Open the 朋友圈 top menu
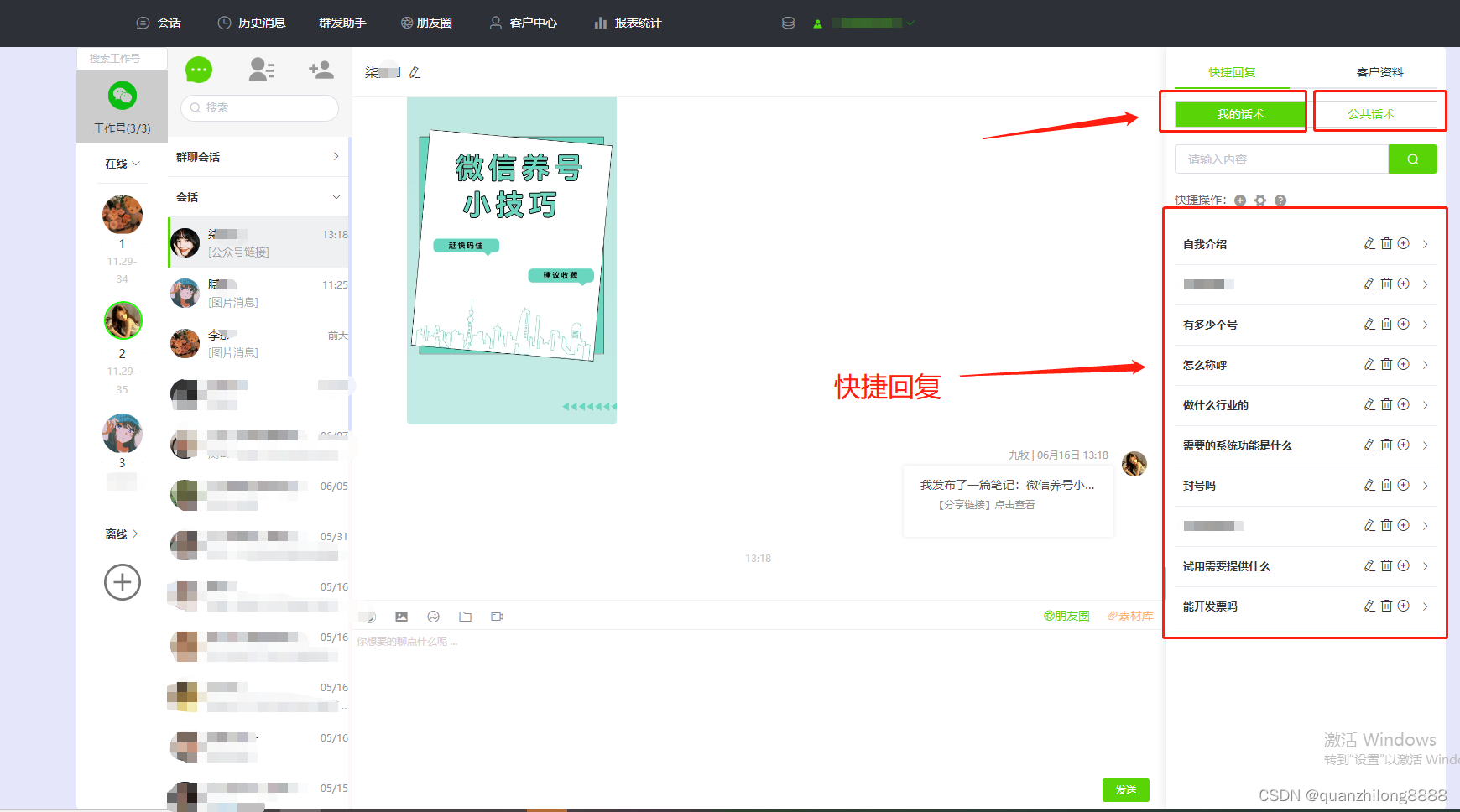Screen dimensions: 1460x812 click(426, 23)
